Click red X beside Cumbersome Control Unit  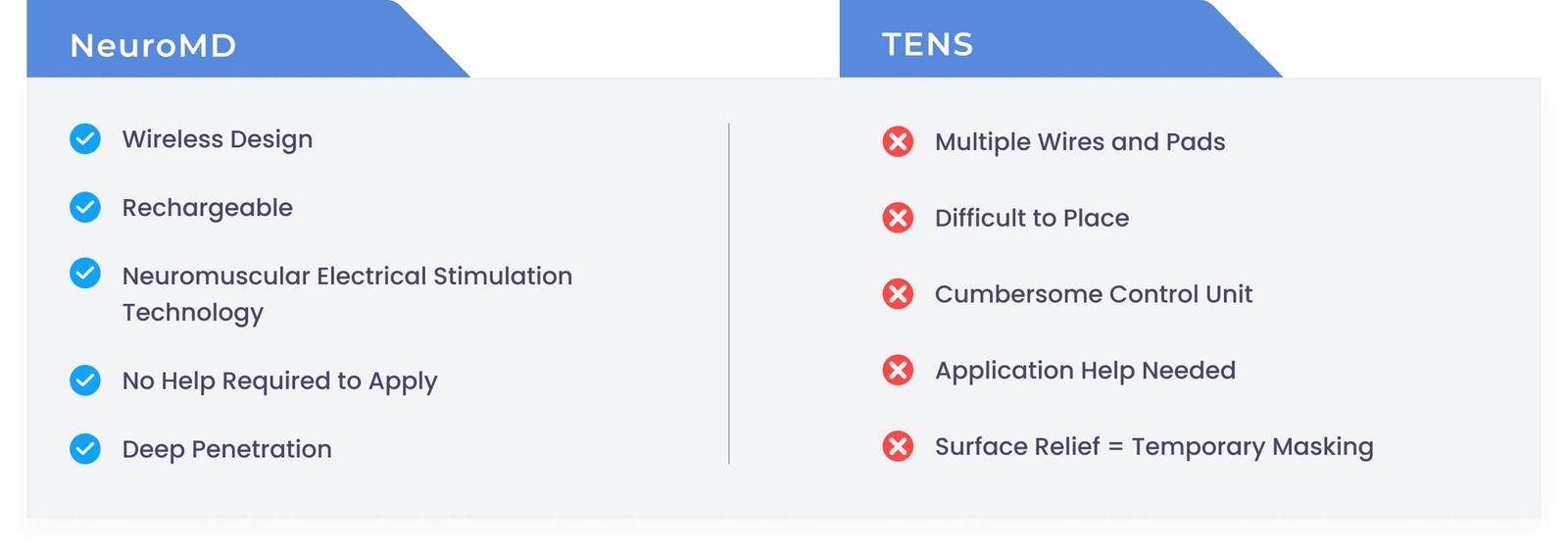click(x=898, y=294)
